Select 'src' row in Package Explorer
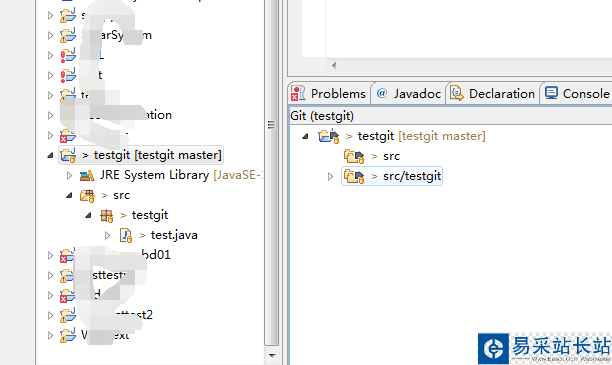This screenshot has height=365, width=612. pyautogui.click(x=105, y=195)
